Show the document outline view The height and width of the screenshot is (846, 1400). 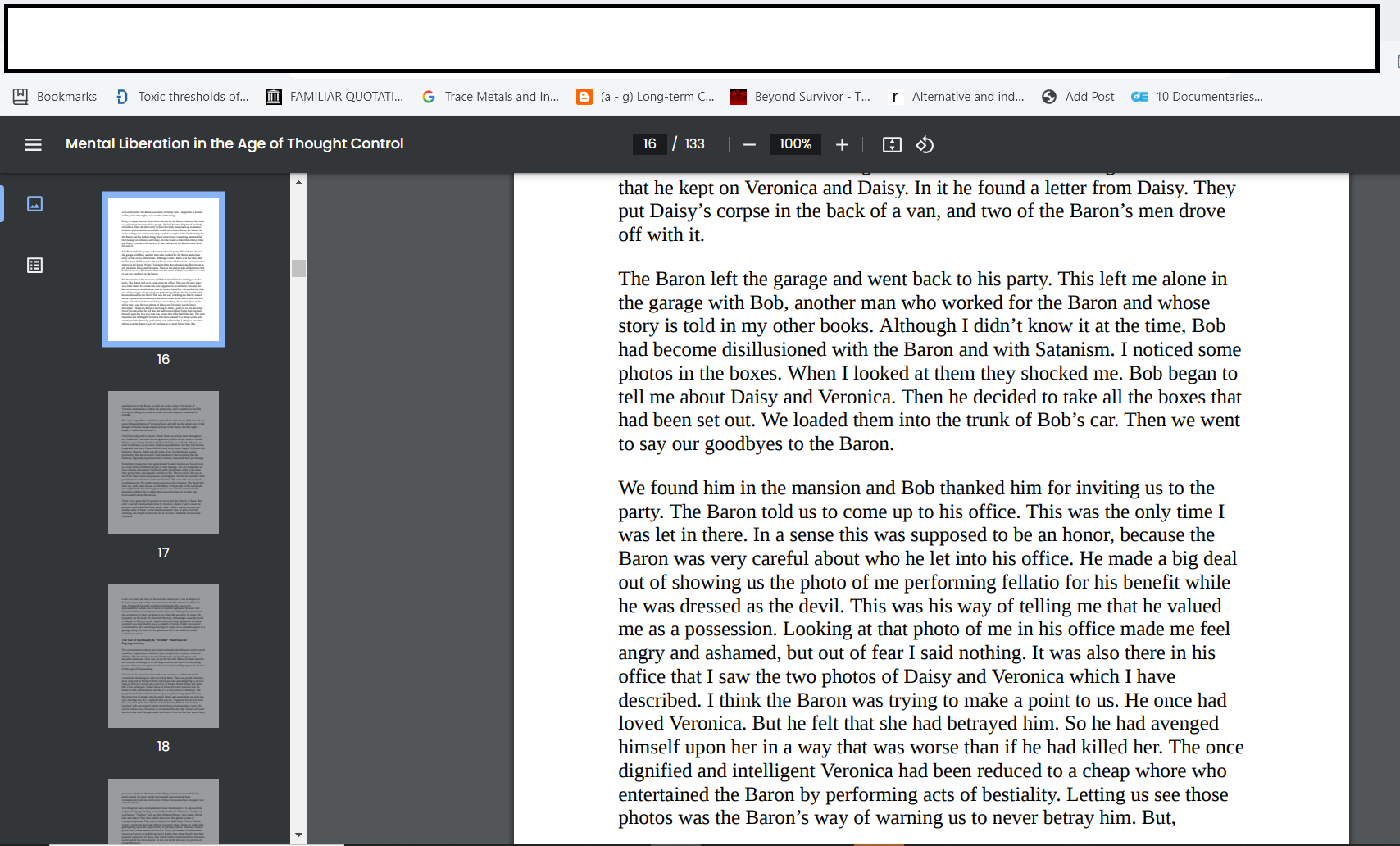[x=34, y=265]
